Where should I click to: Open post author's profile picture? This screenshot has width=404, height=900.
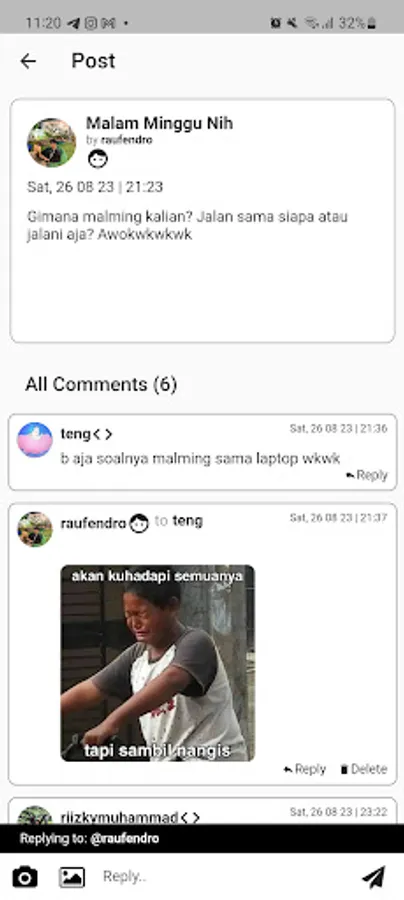52,142
